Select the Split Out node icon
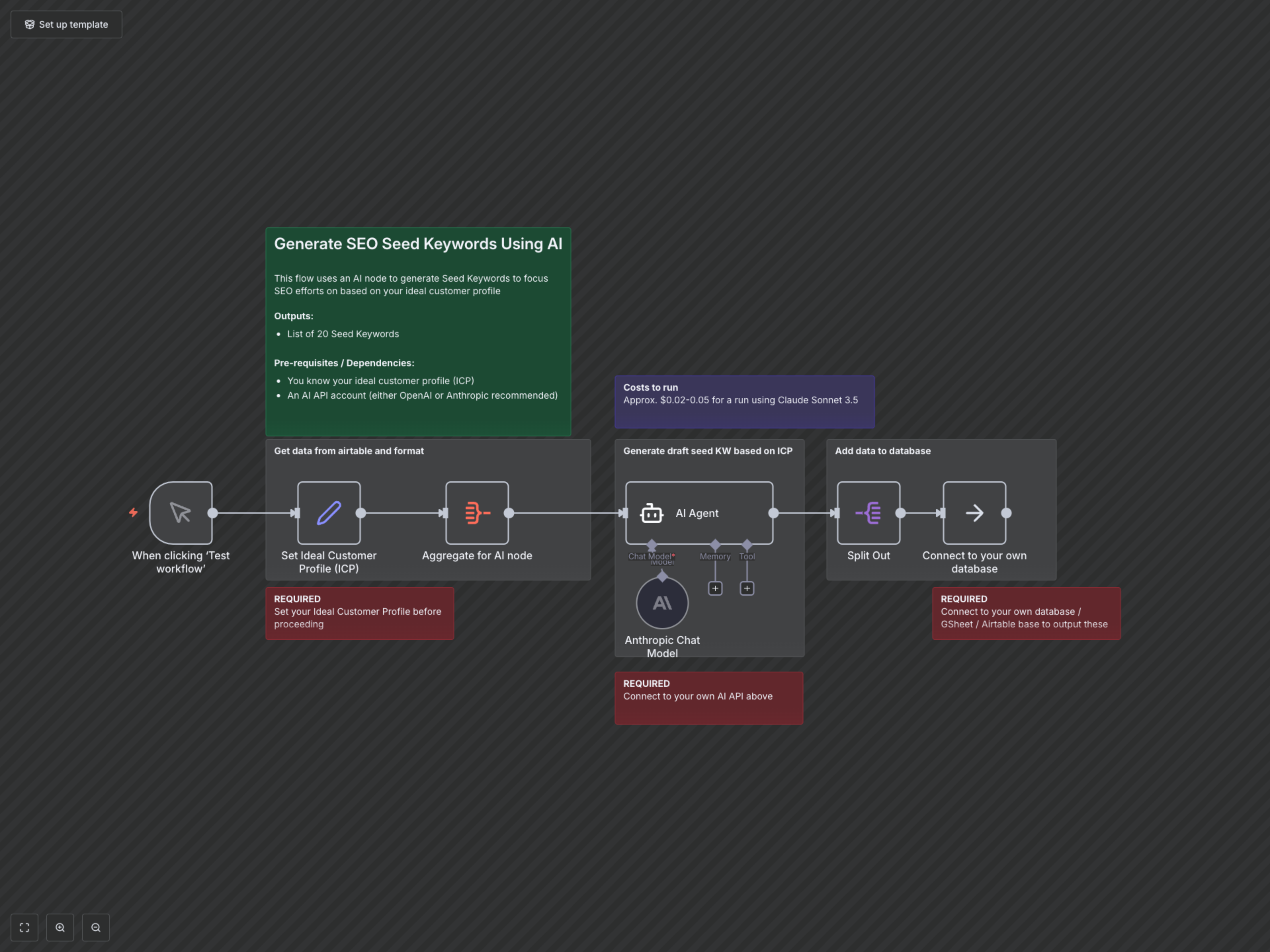 868,512
